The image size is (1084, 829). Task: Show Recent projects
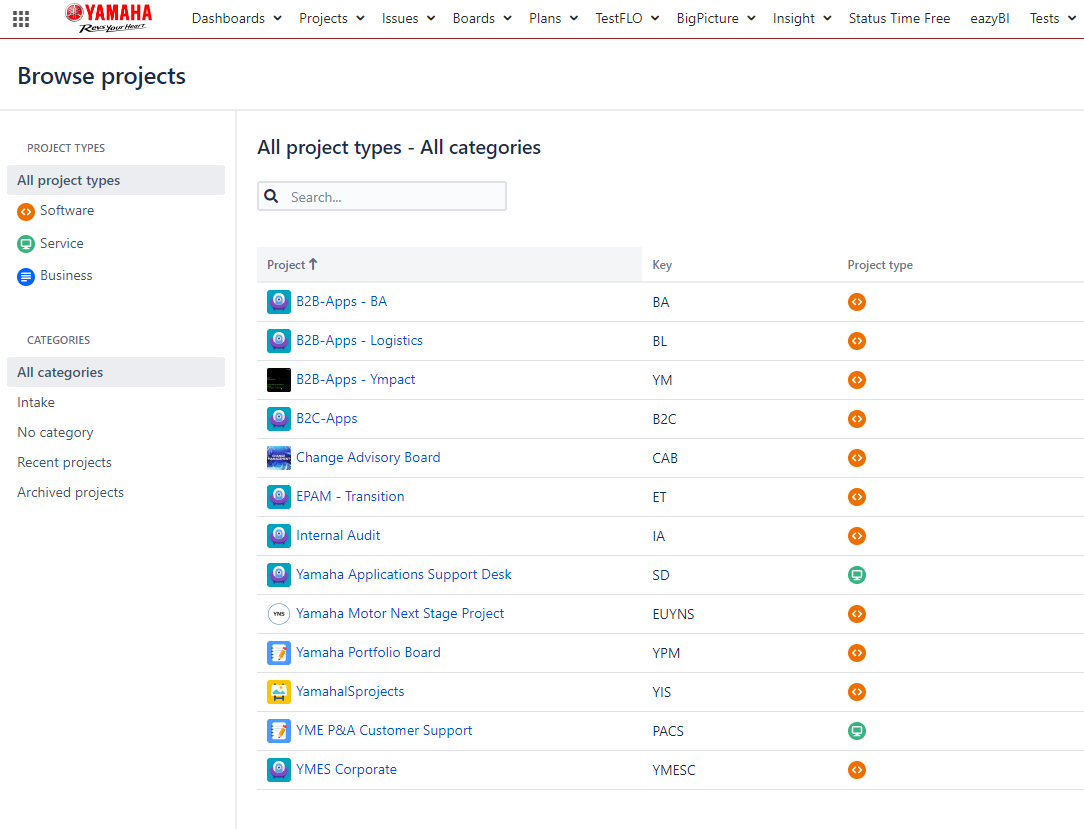[x=64, y=463]
